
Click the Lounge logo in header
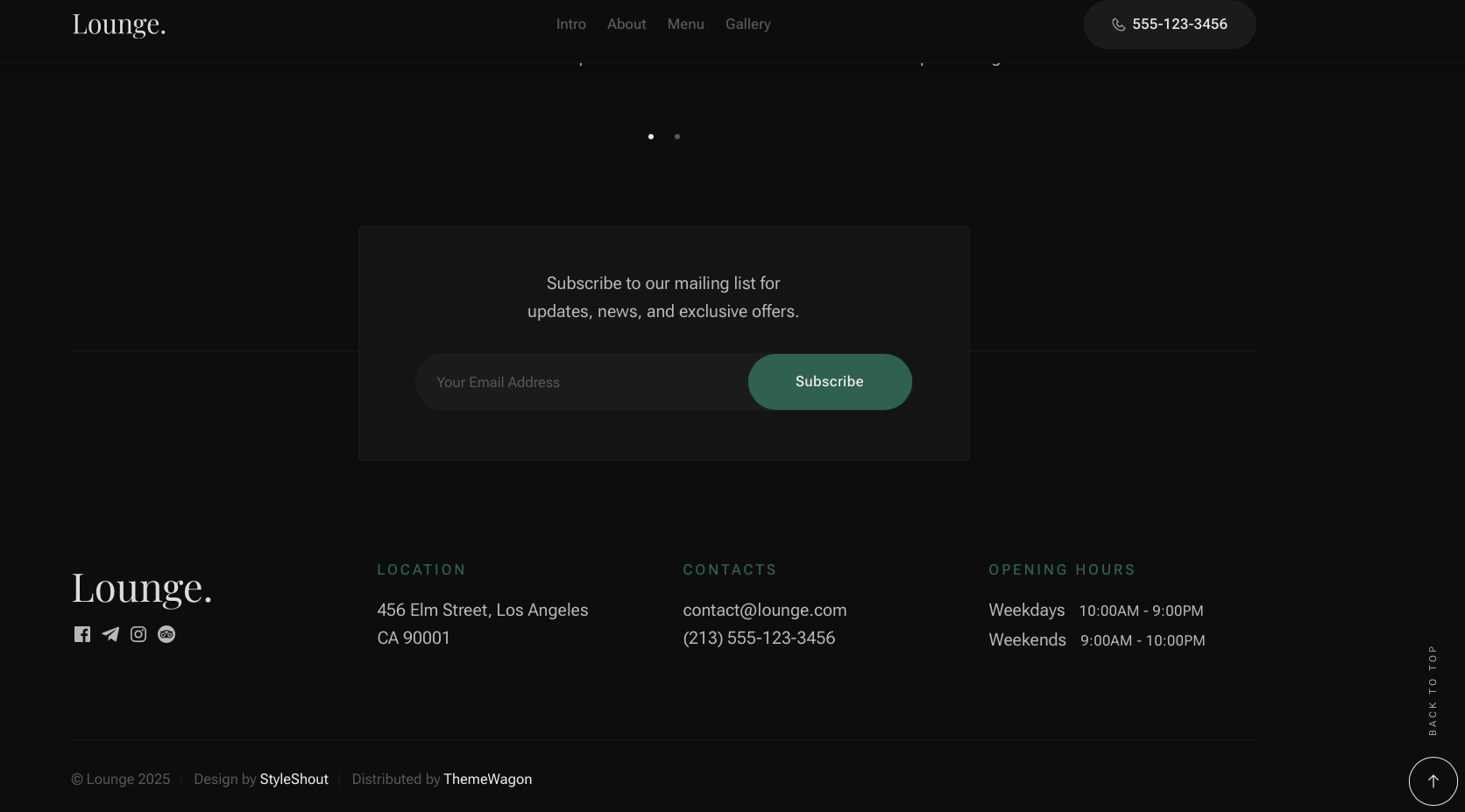119,25
